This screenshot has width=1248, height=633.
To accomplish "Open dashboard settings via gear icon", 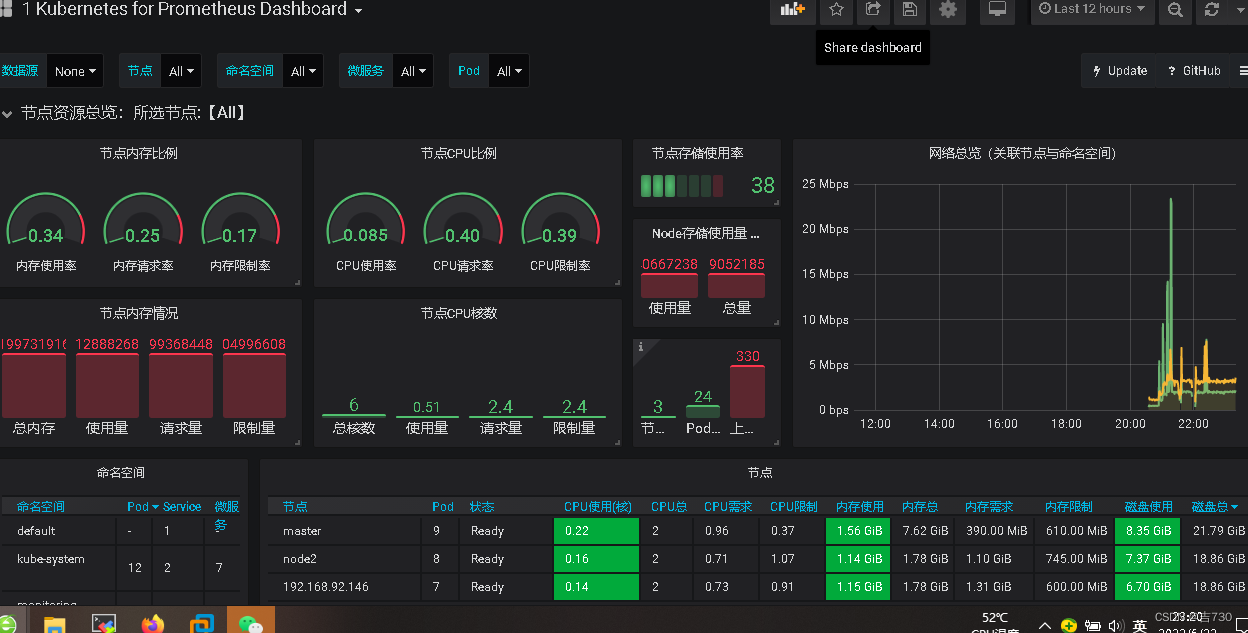I will pyautogui.click(x=947, y=12).
